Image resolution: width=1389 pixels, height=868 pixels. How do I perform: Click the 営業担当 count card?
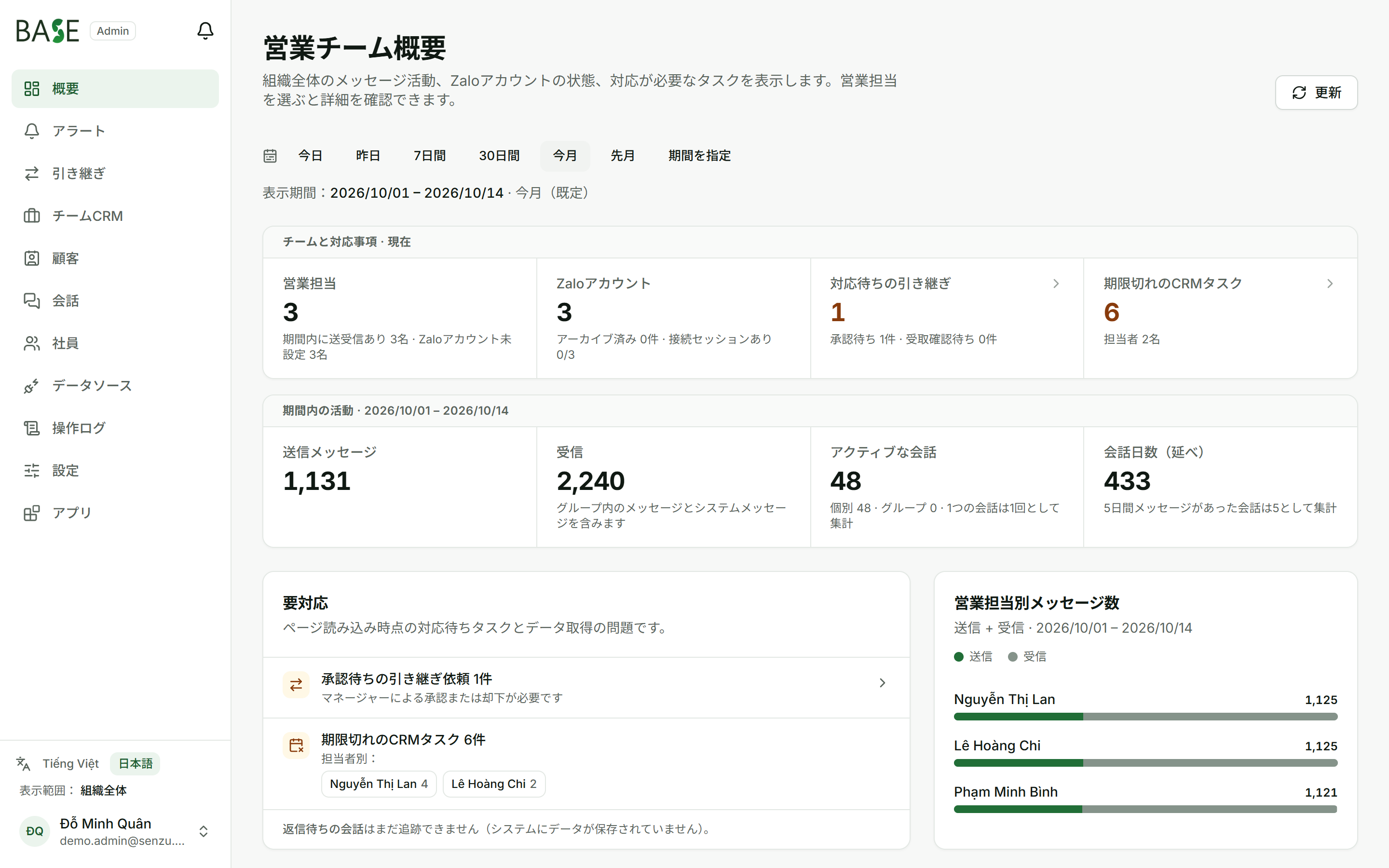point(399,318)
